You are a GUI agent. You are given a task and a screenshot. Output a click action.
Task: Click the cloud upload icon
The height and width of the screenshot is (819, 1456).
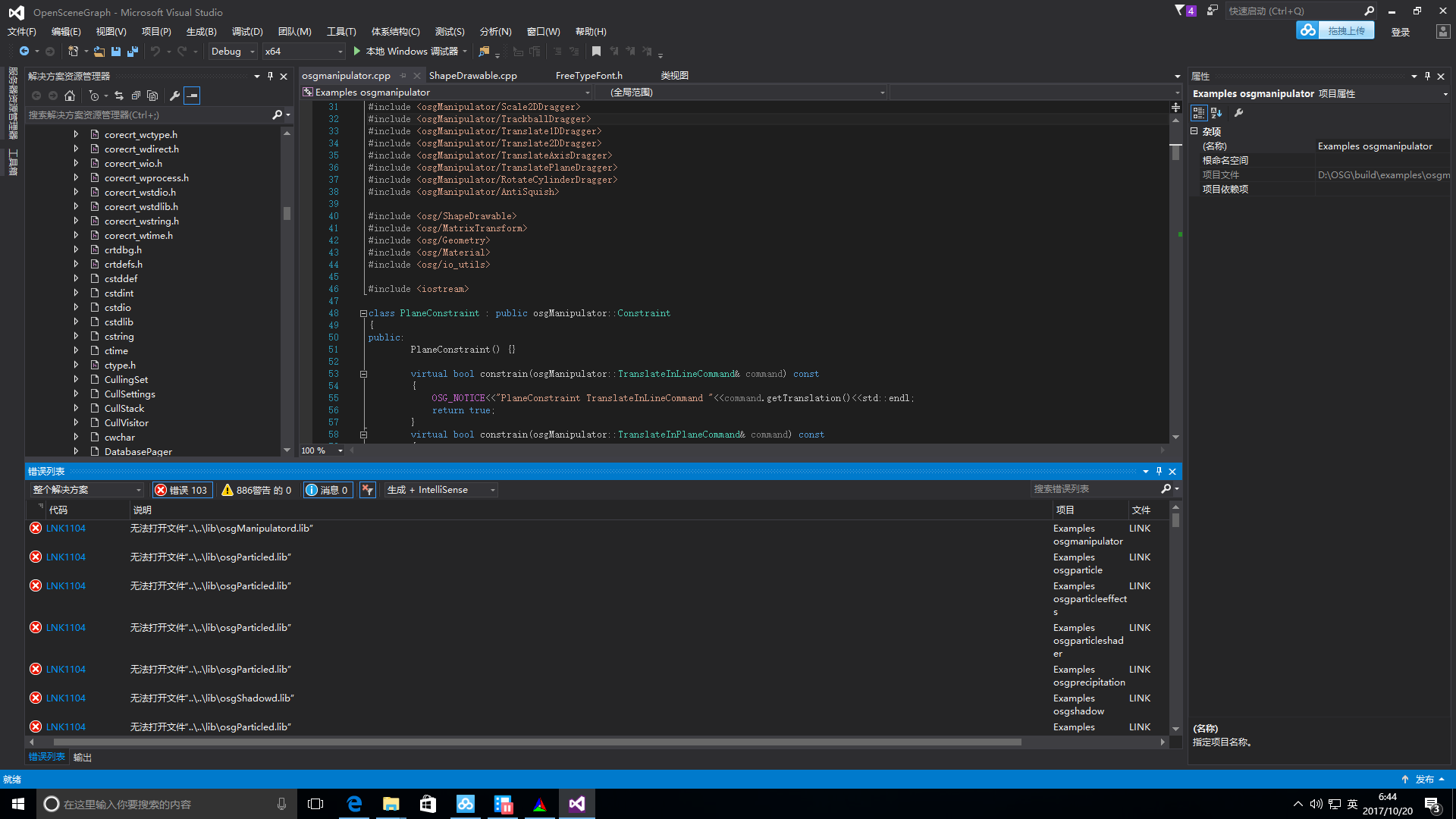[x=1308, y=30]
